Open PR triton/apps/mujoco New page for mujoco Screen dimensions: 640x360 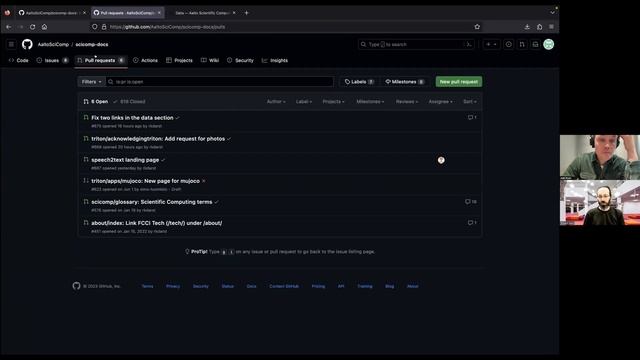[145, 181]
